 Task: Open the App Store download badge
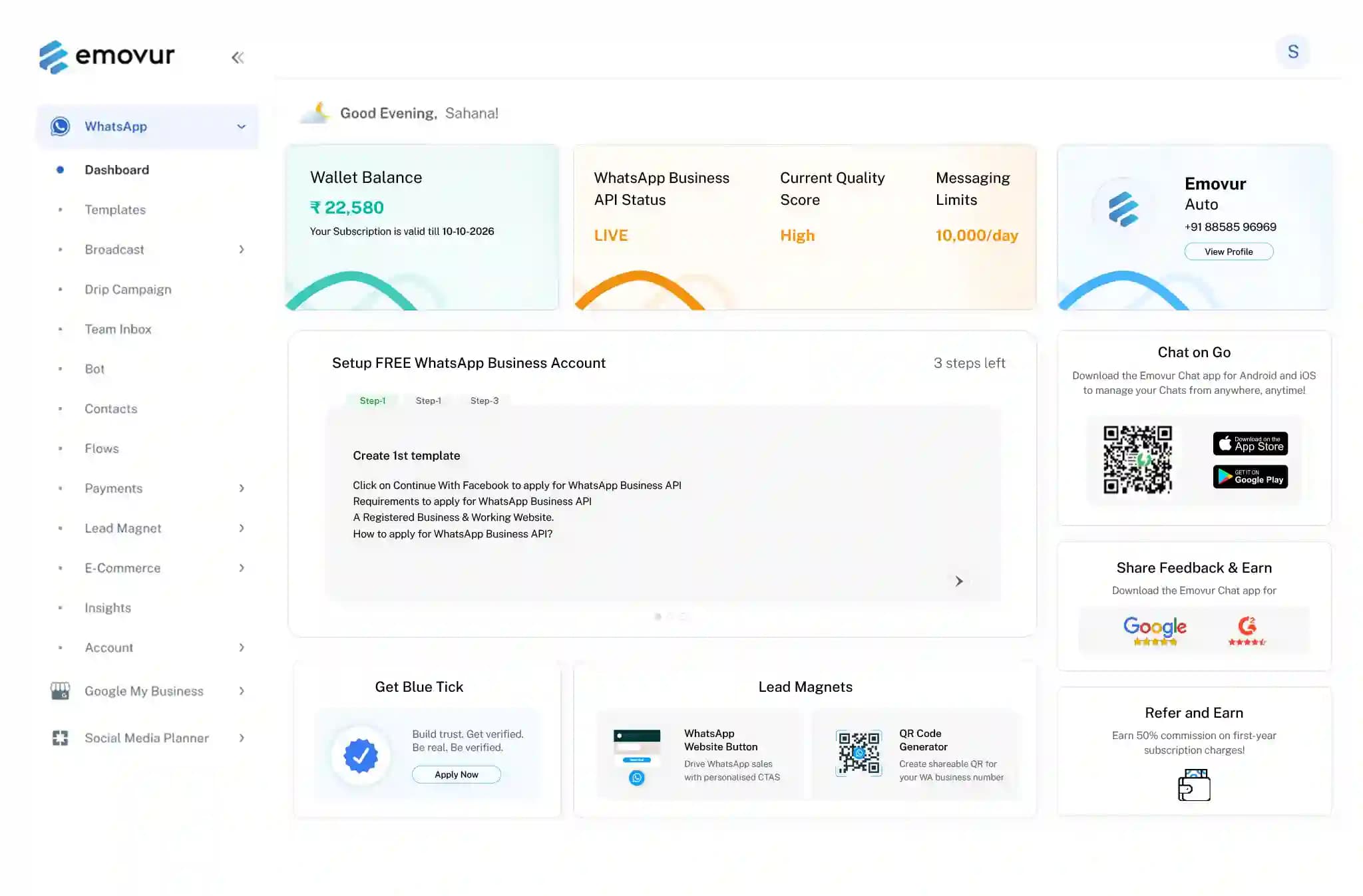tap(1250, 444)
